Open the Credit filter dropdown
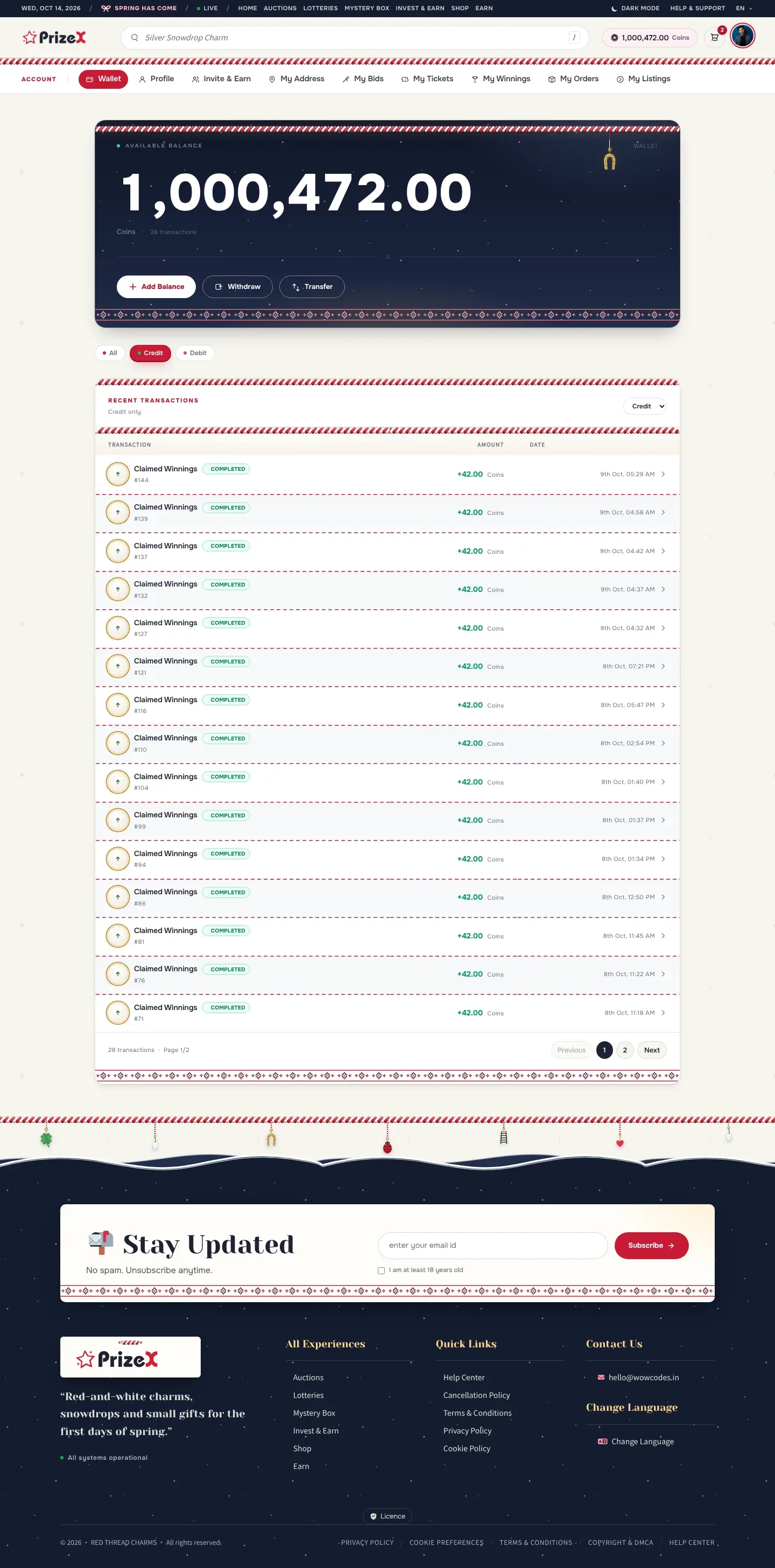 pos(645,406)
